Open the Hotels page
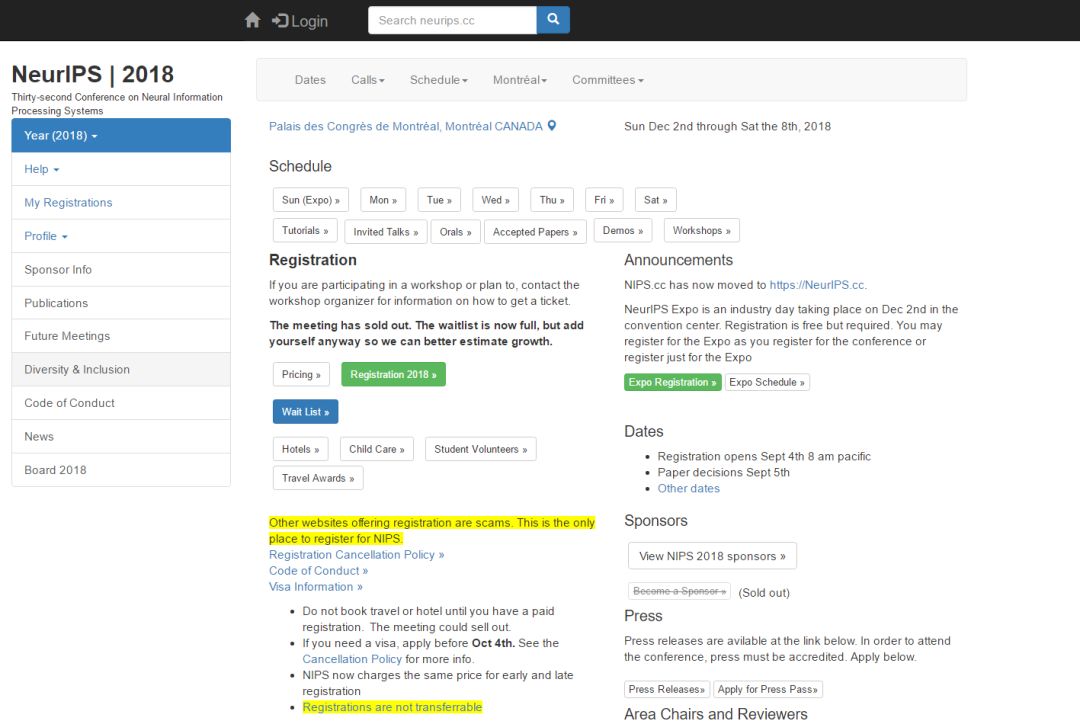 [300, 449]
